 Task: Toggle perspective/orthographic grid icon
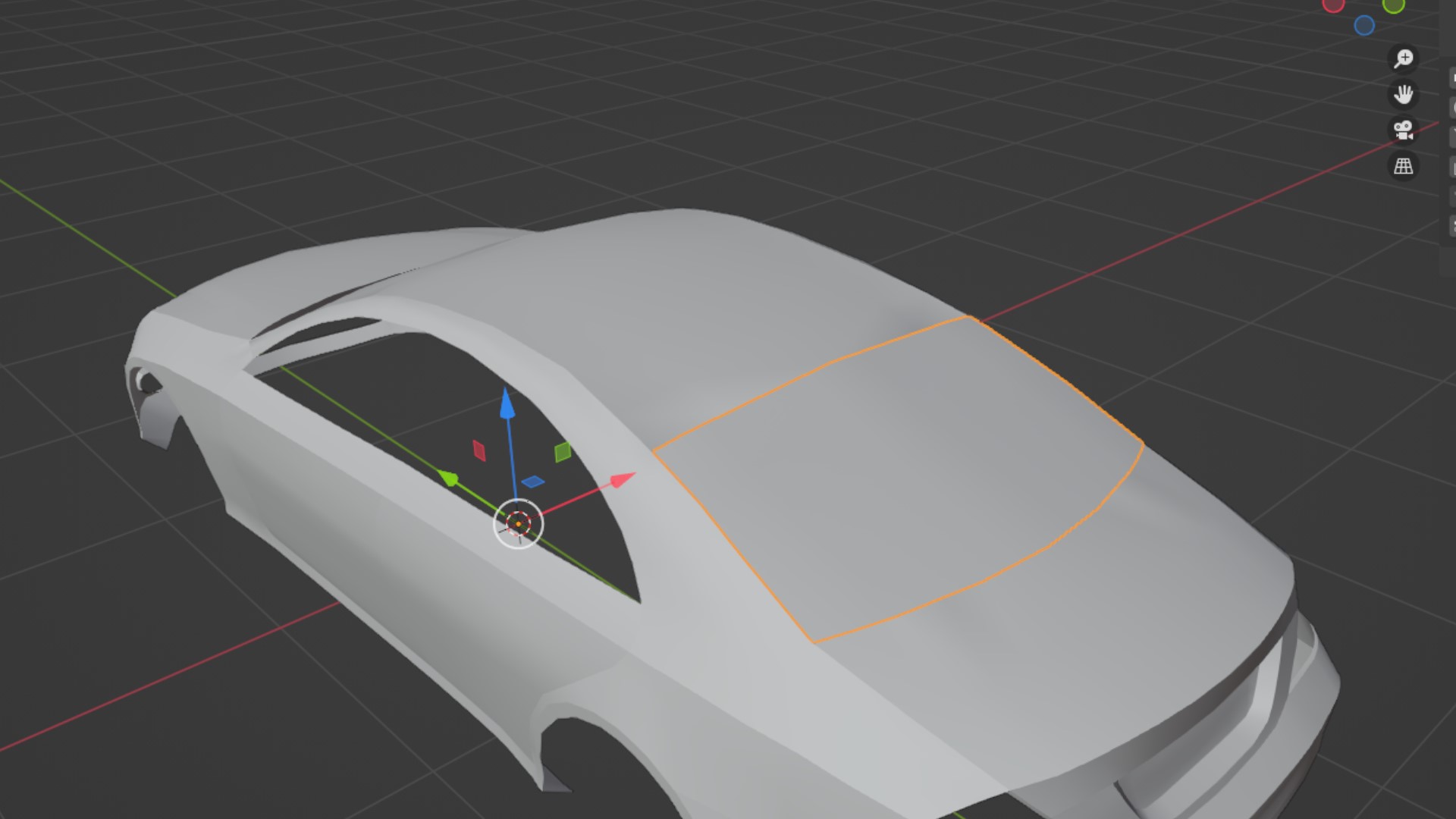(1404, 166)
